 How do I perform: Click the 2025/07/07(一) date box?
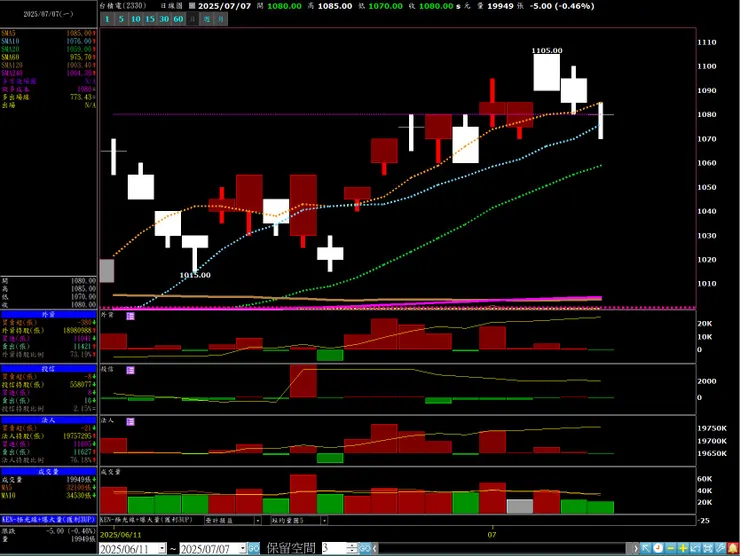pyautogui.click(x=49, y=14)
